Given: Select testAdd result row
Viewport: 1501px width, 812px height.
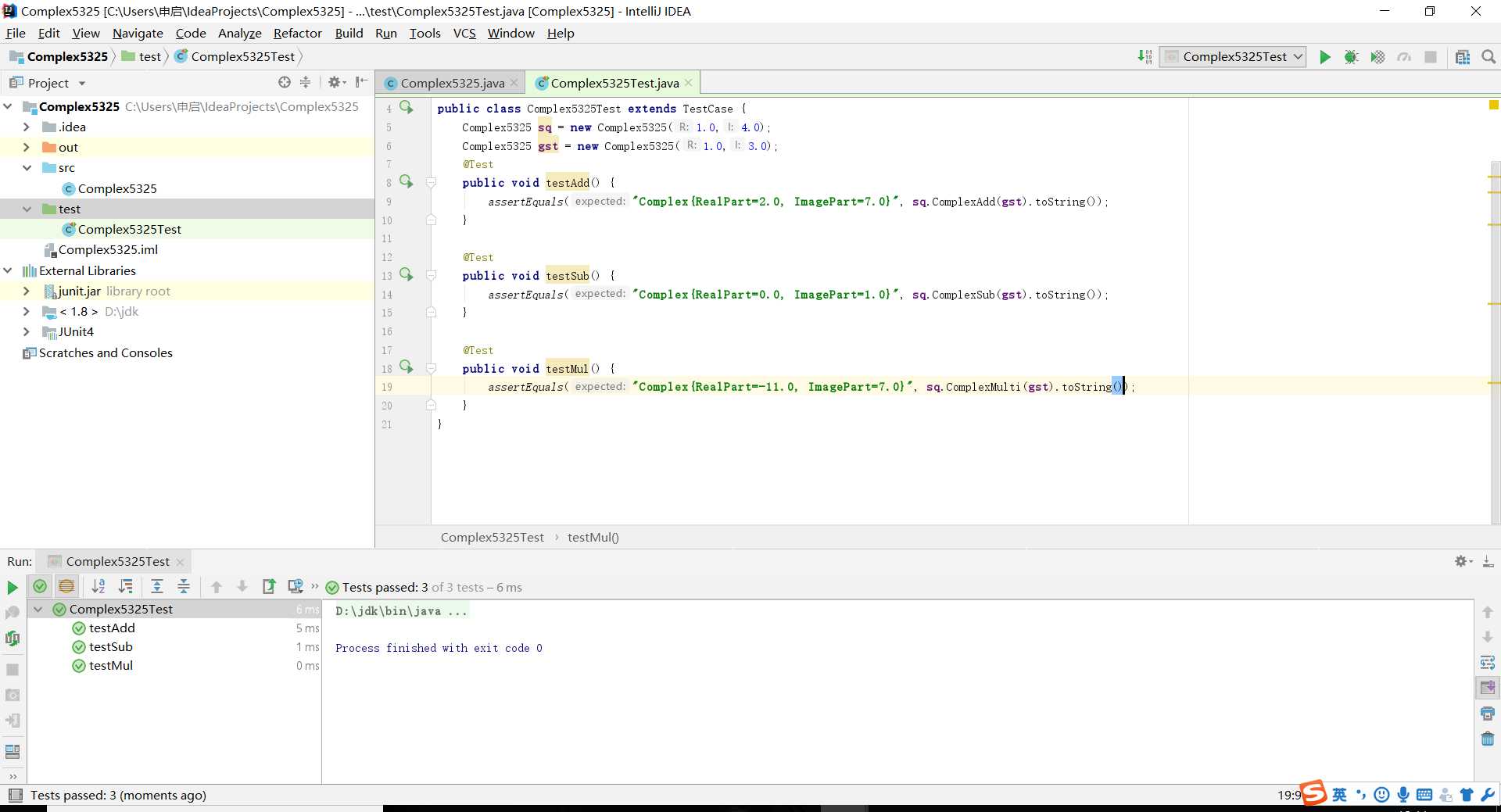Looking at the screenshot, I should [x=112, y=628].
